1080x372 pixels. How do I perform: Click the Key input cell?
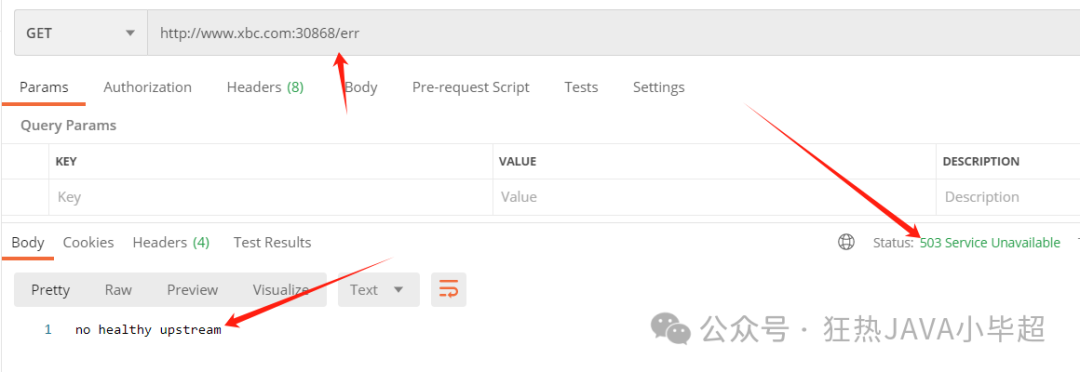[x=271, y=197]
